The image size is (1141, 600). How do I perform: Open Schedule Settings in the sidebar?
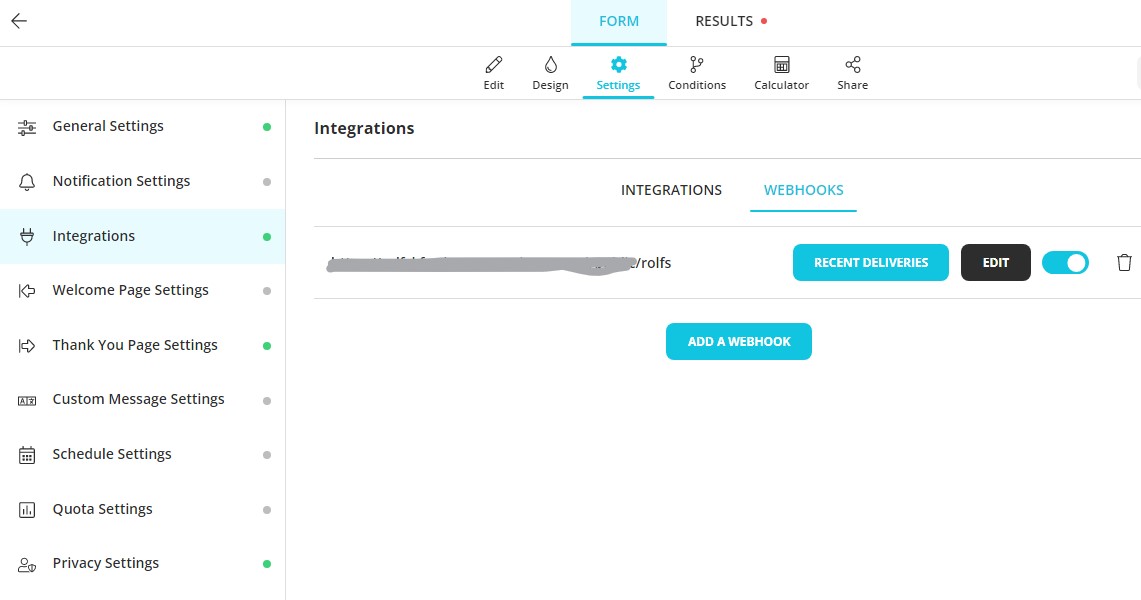[143, 455]
